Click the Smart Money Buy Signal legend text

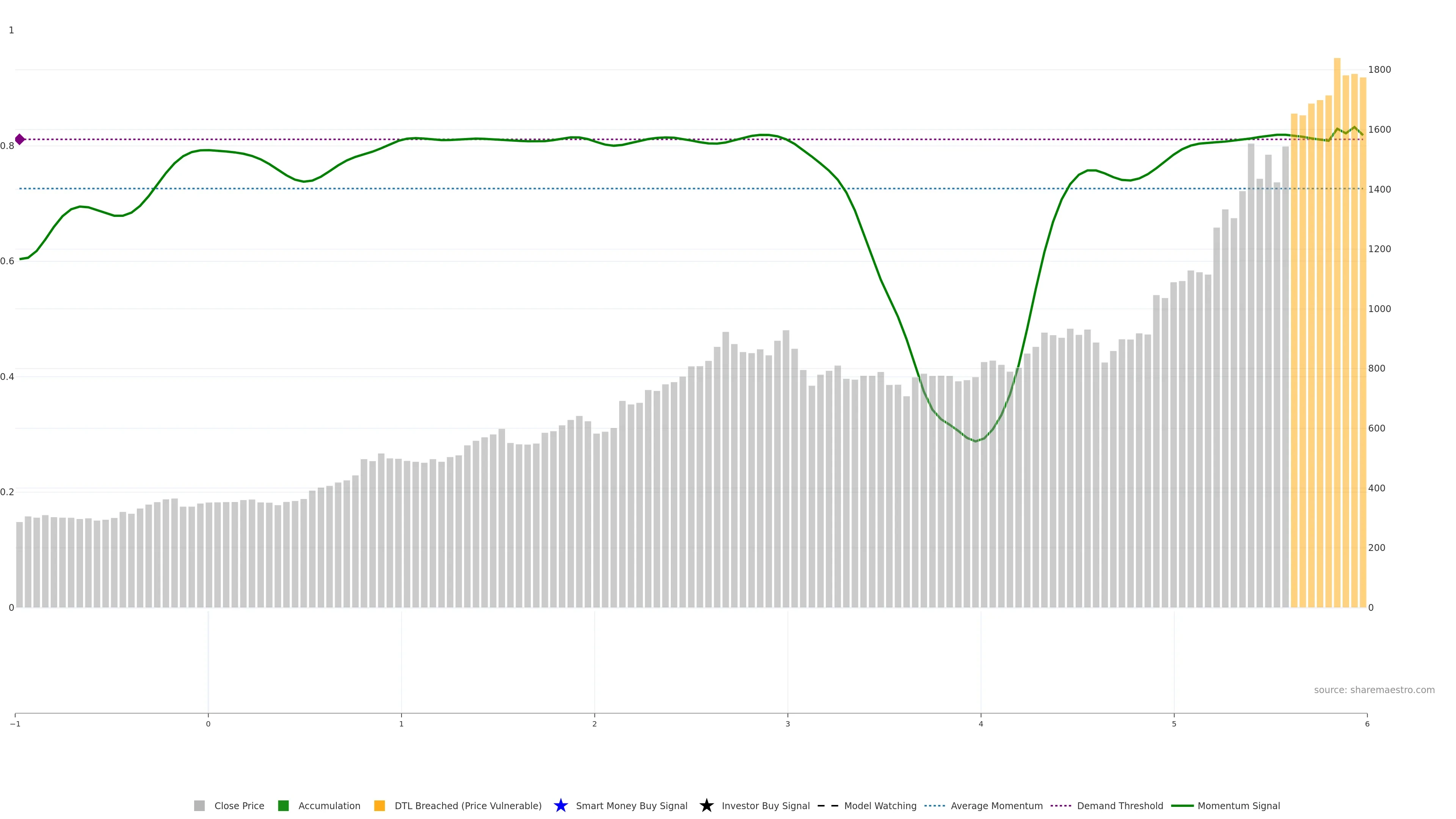pyautogui.click(x=631, y=806)
